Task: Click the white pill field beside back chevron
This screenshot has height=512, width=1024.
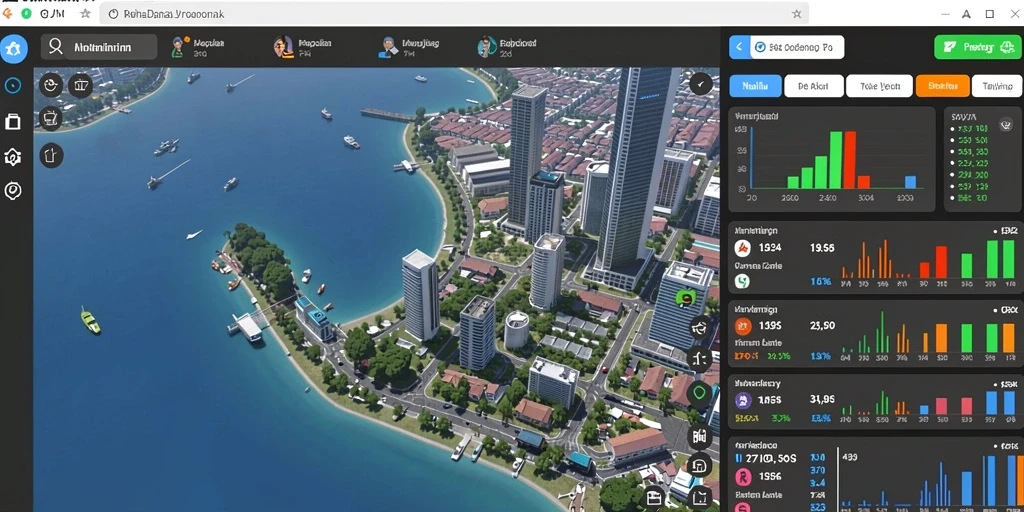Action: pos(797,47)
